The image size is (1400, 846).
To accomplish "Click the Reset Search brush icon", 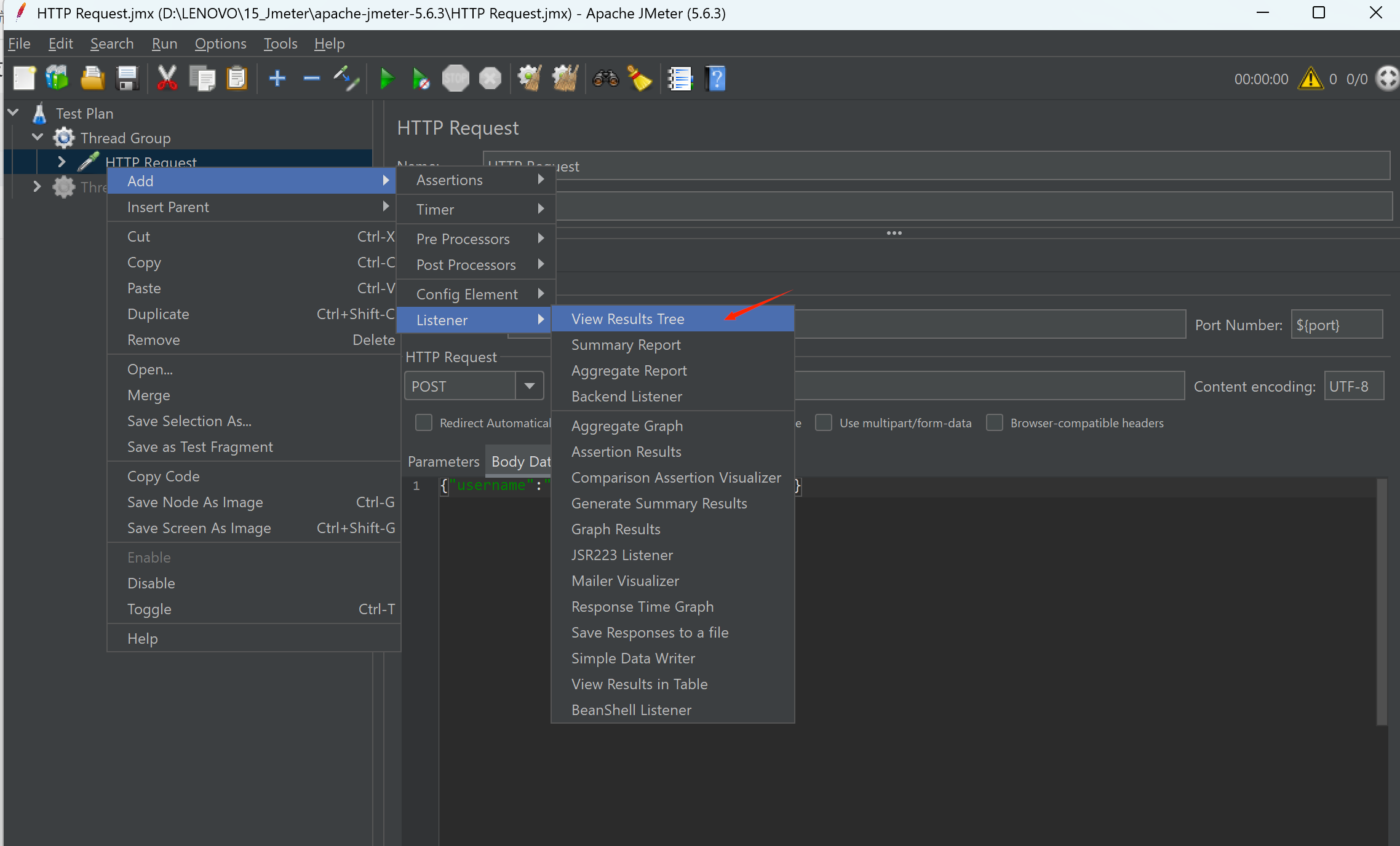I will [x=640, y=79].
